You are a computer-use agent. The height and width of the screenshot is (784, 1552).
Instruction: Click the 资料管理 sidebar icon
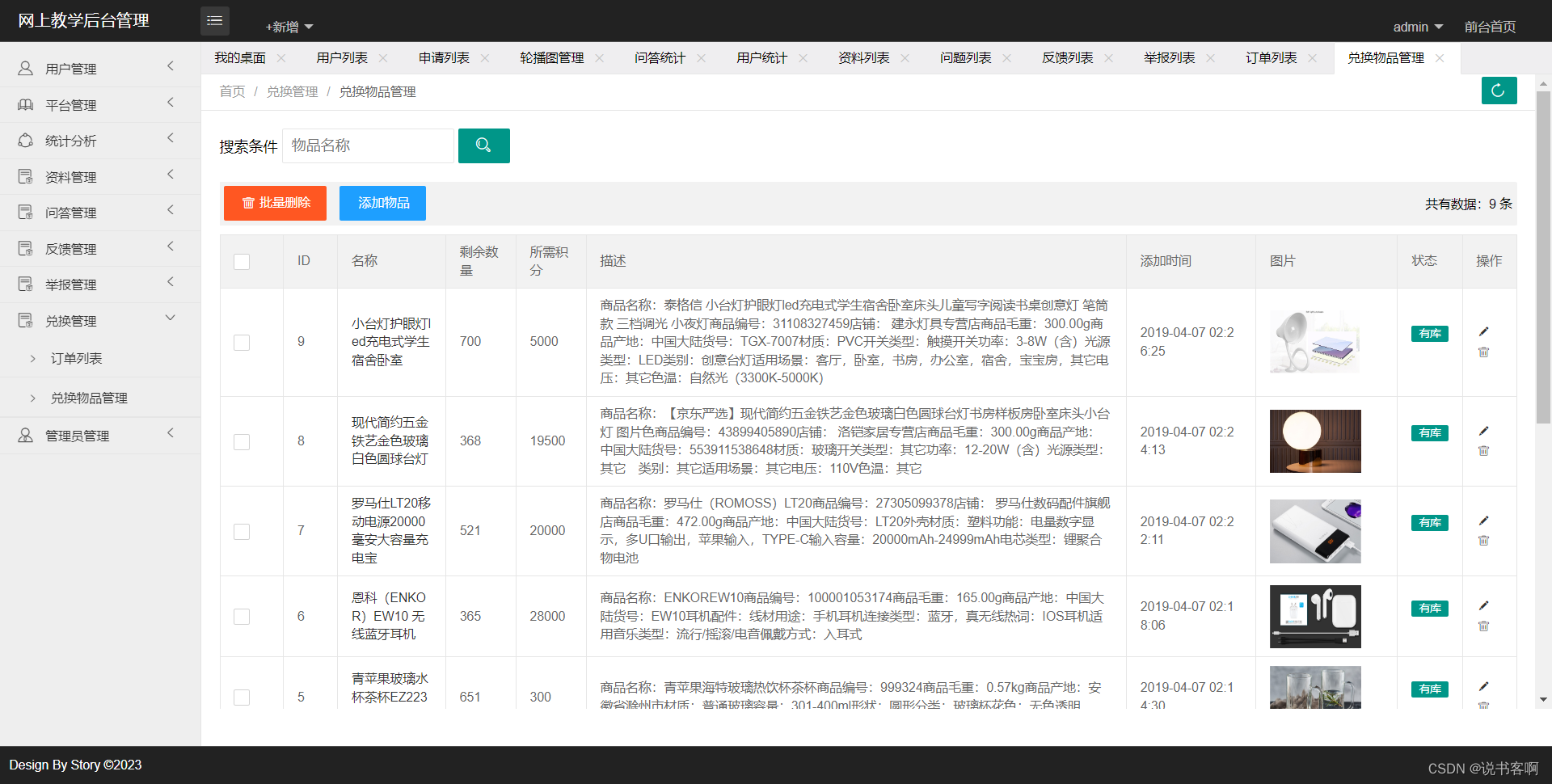coord(26,177)
